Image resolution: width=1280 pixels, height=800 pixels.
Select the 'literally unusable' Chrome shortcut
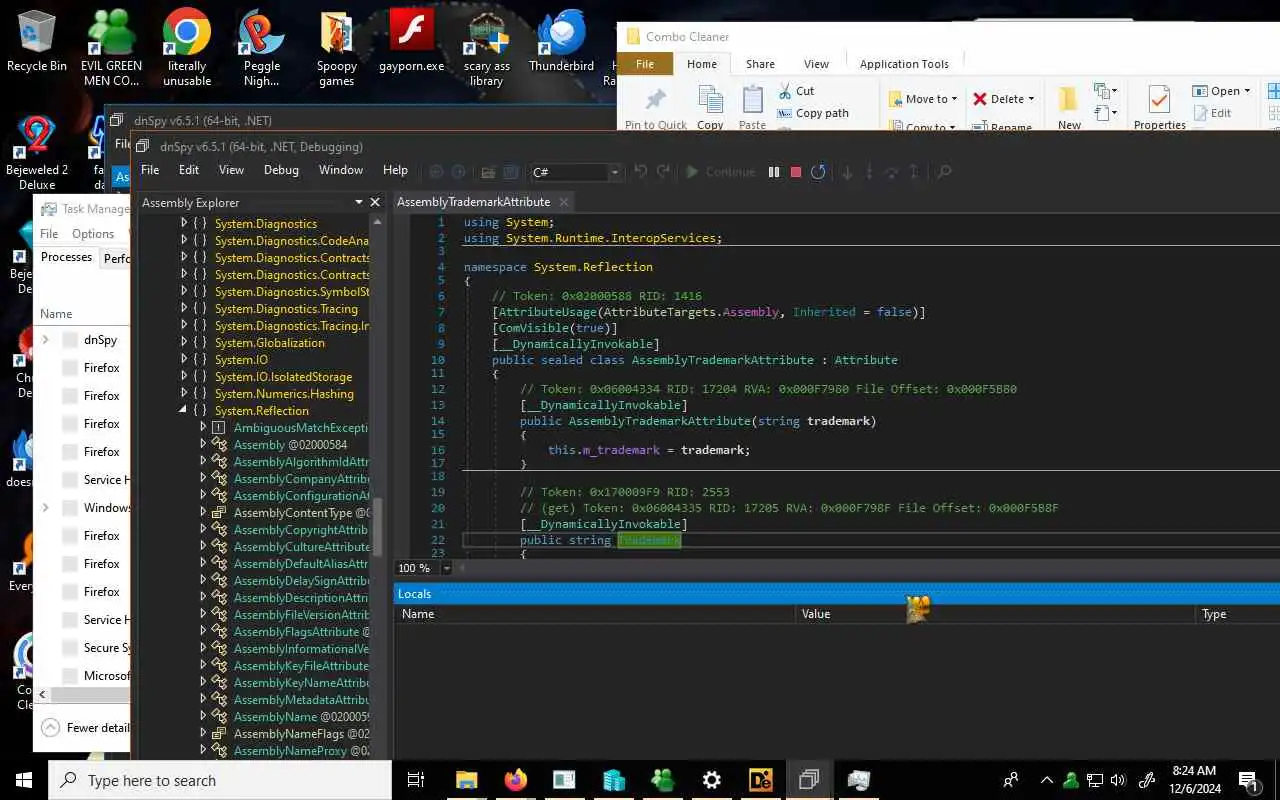click(187, 48)
